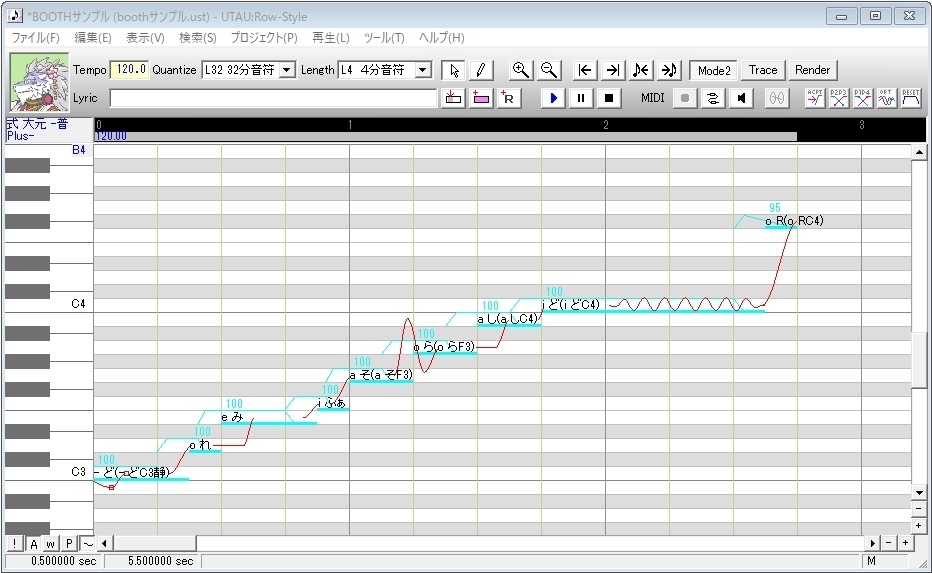Toggle the Mode2 pitch editing button
The image size is (932, 573).
pyautogui.click(x=713, y=70)
